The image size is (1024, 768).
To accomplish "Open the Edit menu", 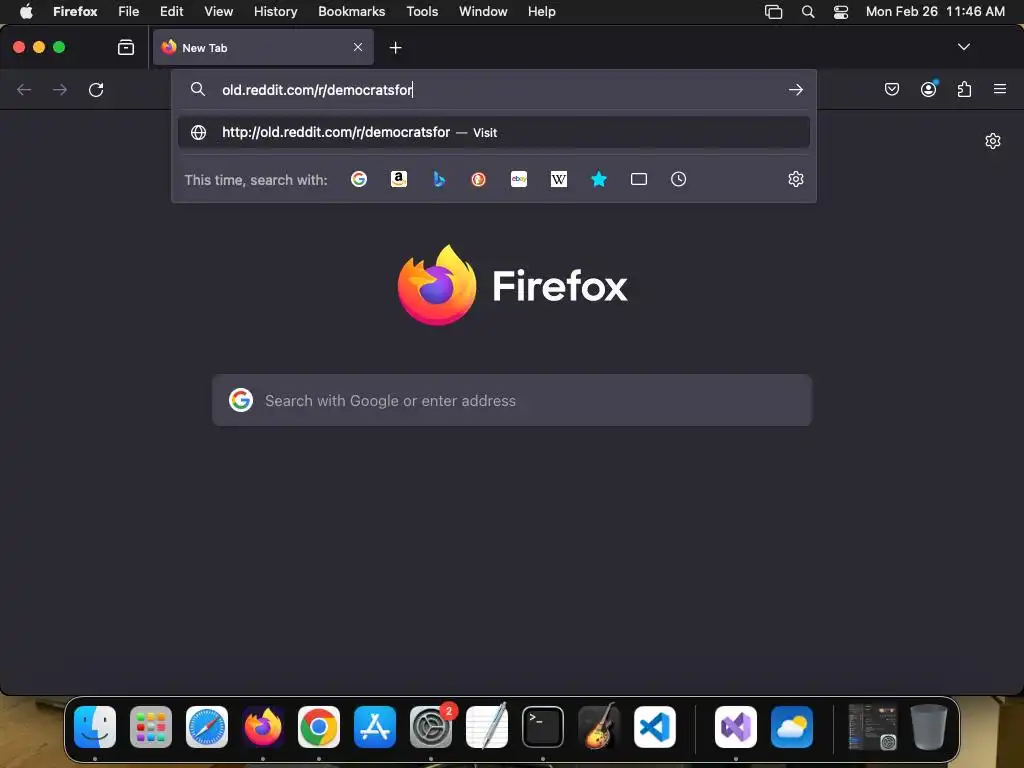I will click(171, 12).
